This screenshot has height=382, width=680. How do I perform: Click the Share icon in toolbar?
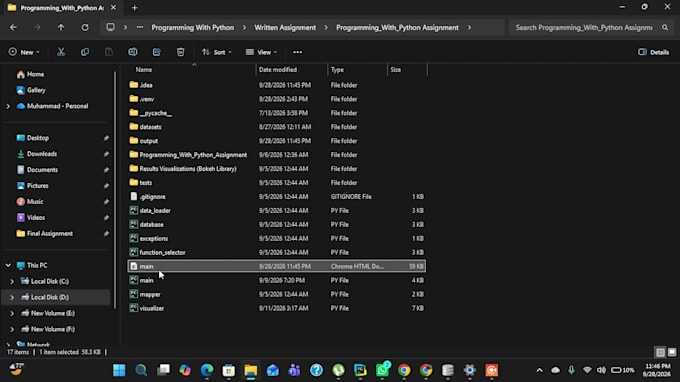(157, 52)
